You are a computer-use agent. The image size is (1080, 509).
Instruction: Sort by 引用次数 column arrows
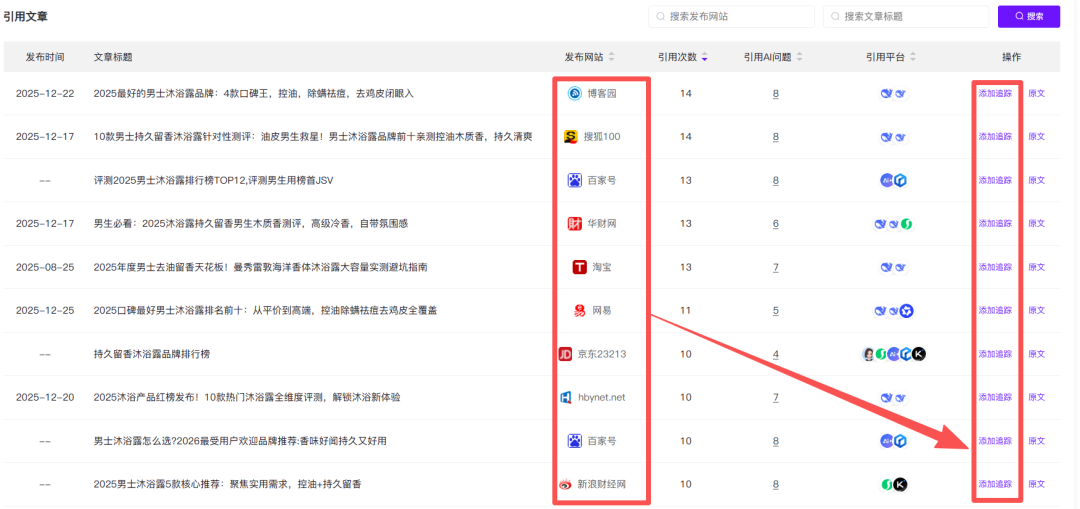pyautogui.click(x=704, y=57)
